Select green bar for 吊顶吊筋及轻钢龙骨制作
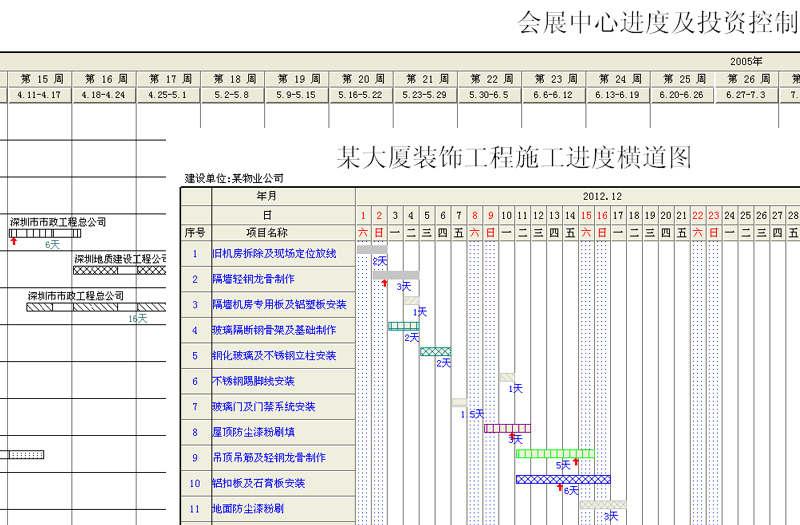This screenshot has height=525, width=800. 554,453
